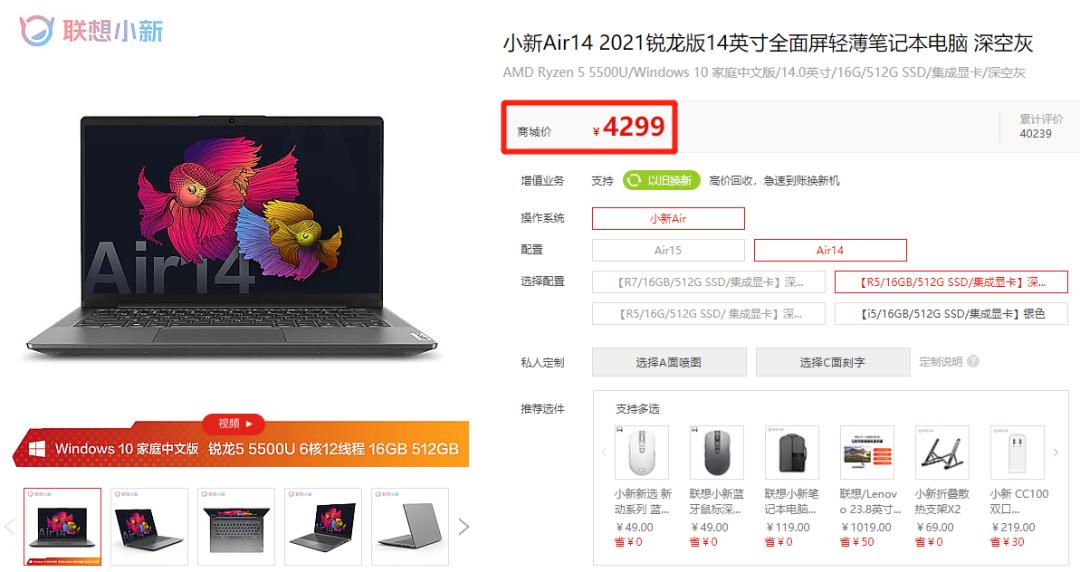The height and width of the screenshot is (572, 1080).
Task: Select the gray 联想小新蓝牙鼠标 accessory image
Action: [716, 452]
